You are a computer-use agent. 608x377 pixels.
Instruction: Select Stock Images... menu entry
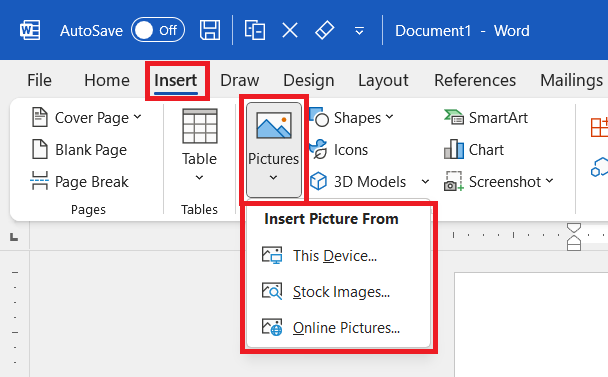coord(338,292)
